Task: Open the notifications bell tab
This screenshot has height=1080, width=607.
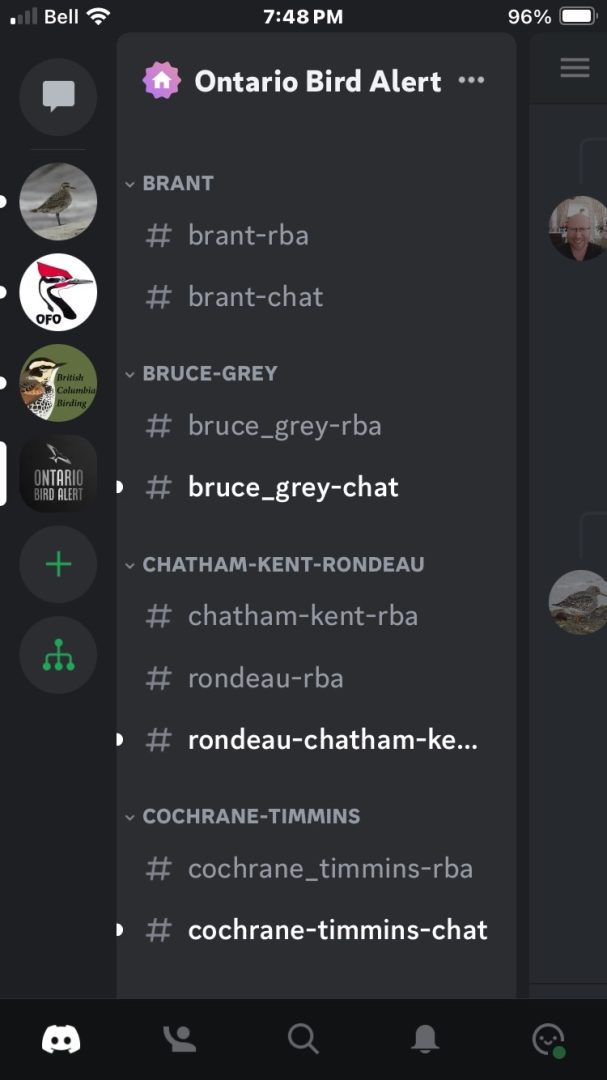Action: tap(425, 1039)
